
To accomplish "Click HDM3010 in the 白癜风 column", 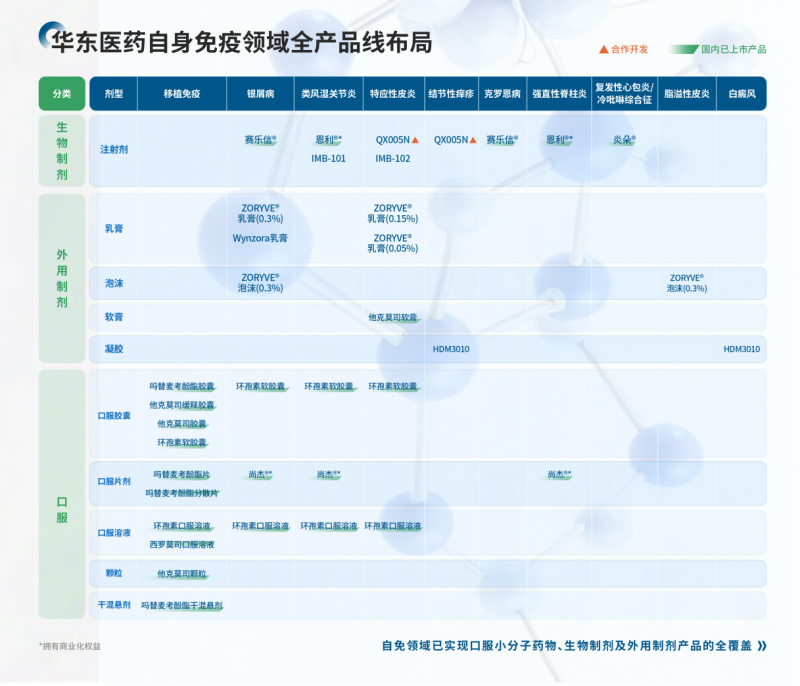I will point(741,349).
